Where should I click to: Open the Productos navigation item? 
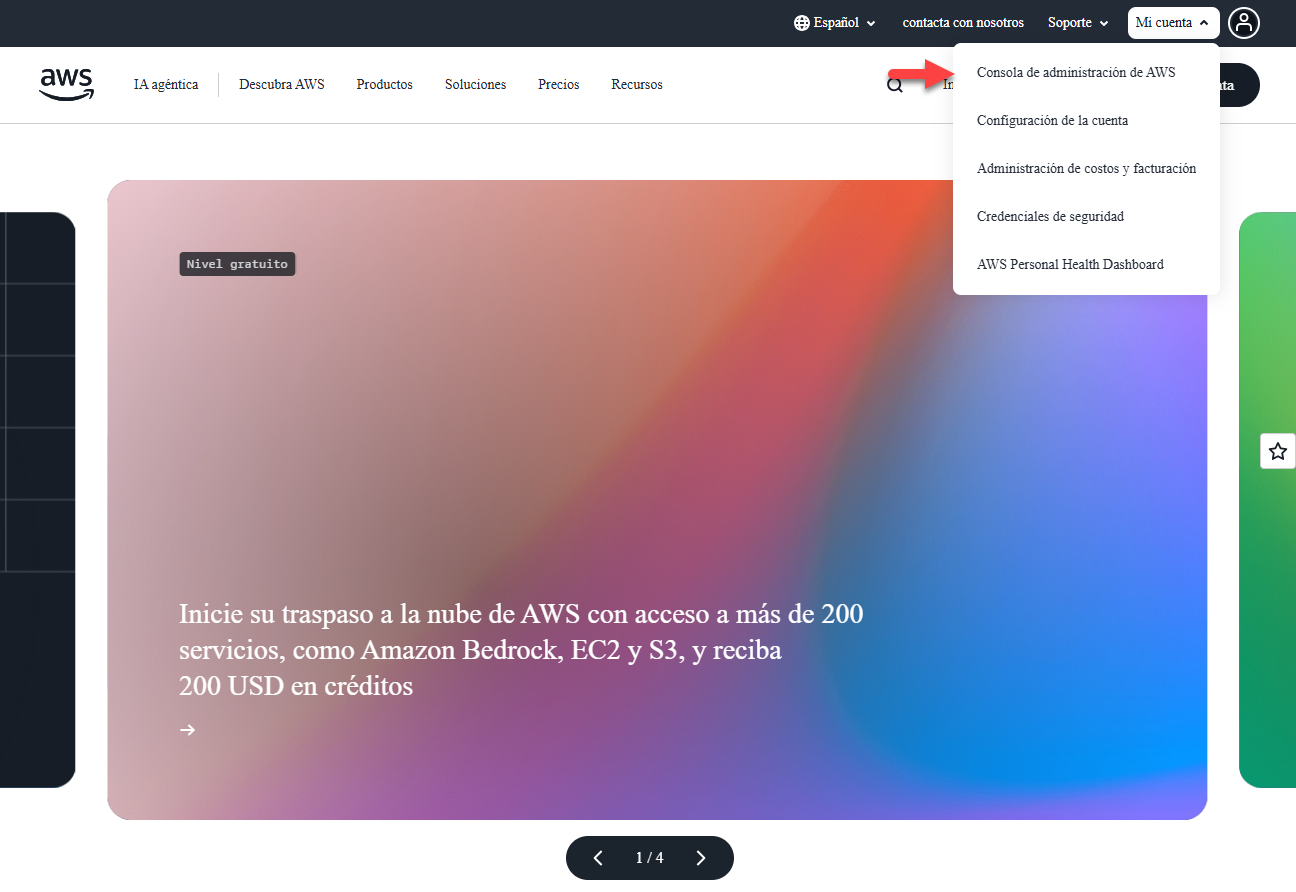click(x=384, y=85)
